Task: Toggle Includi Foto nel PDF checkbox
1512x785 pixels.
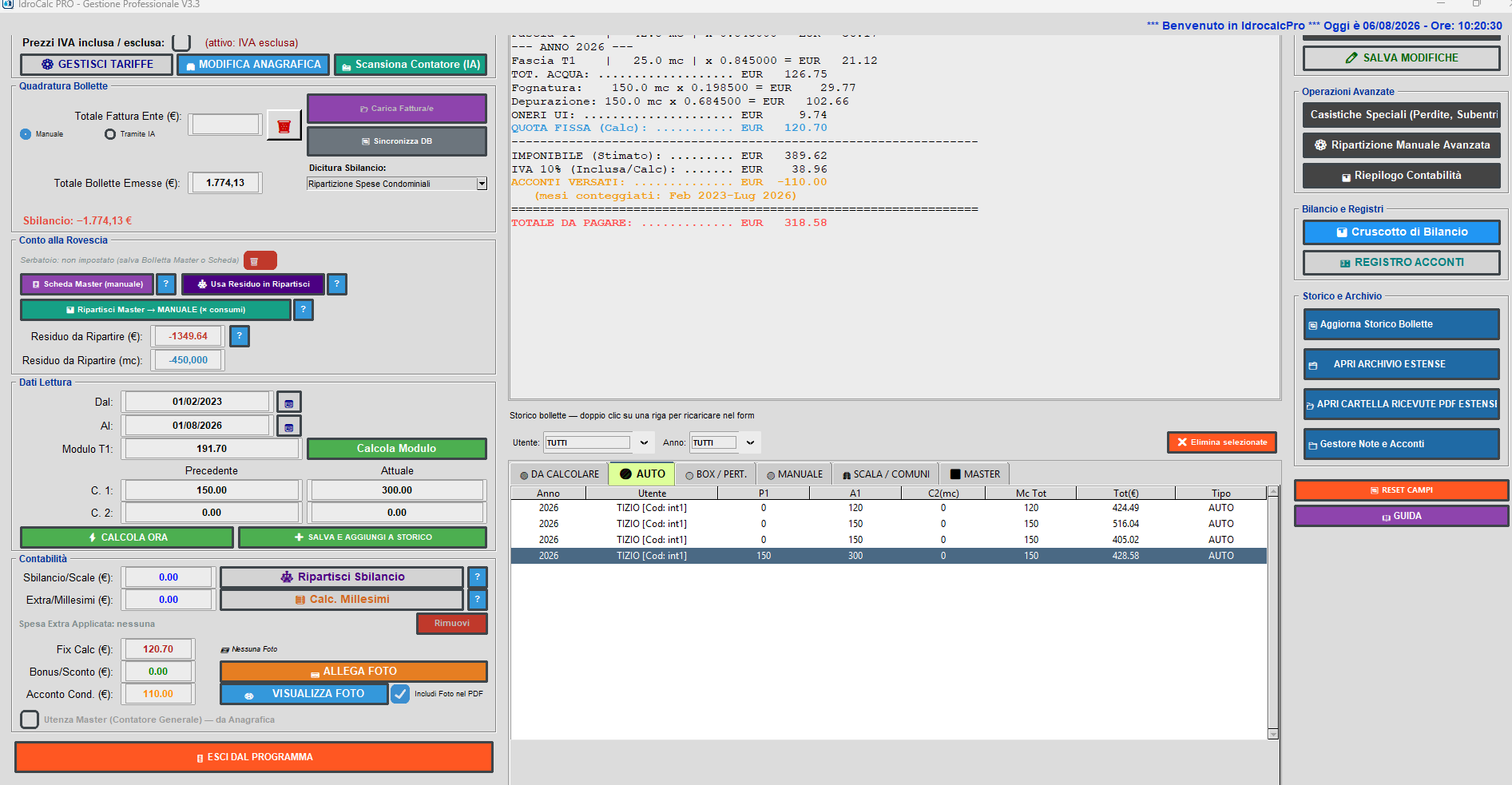Action: [400, 694]
